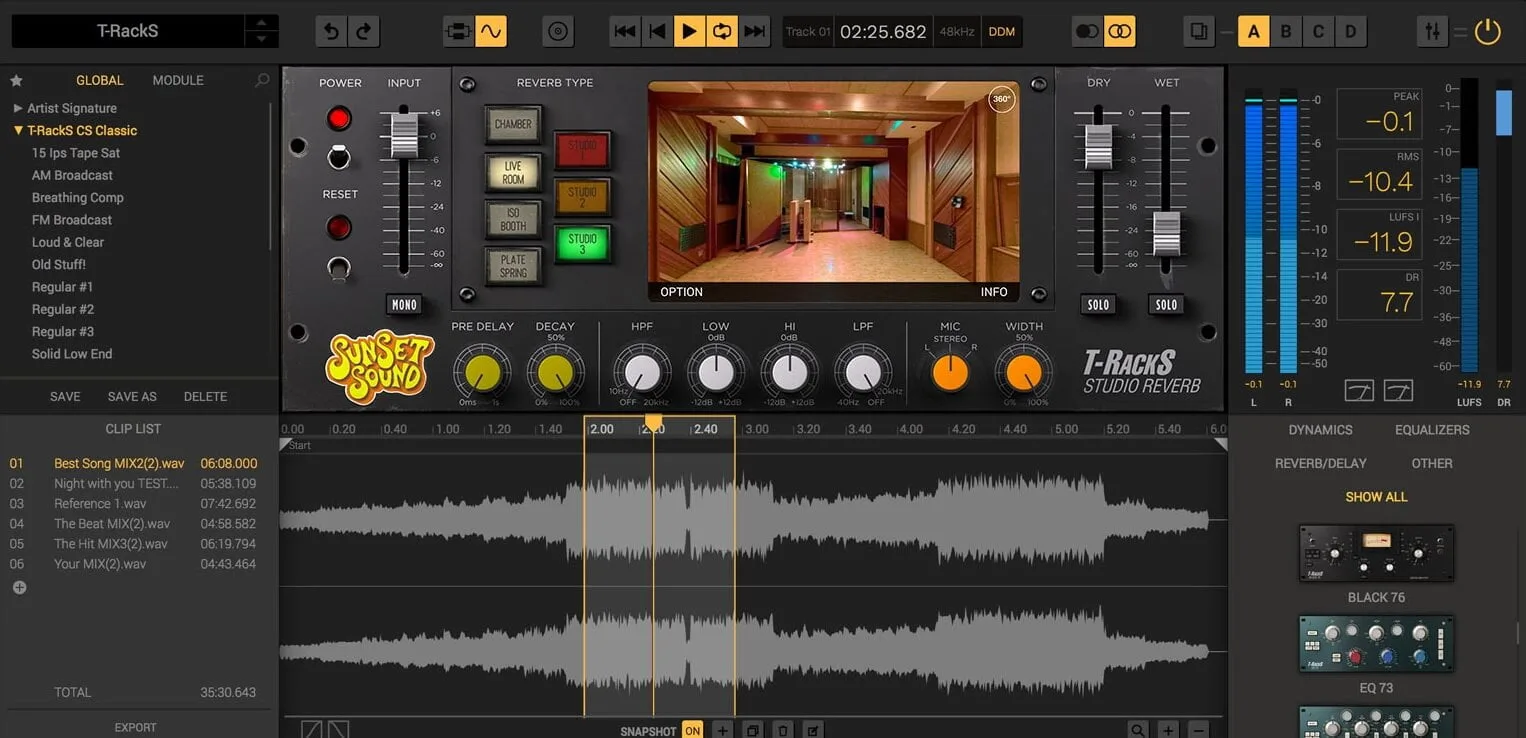Screen dimensions: 1526x738
Task: Select the PLATE SPRING reverb type
Action: click(x=513, y=266)
